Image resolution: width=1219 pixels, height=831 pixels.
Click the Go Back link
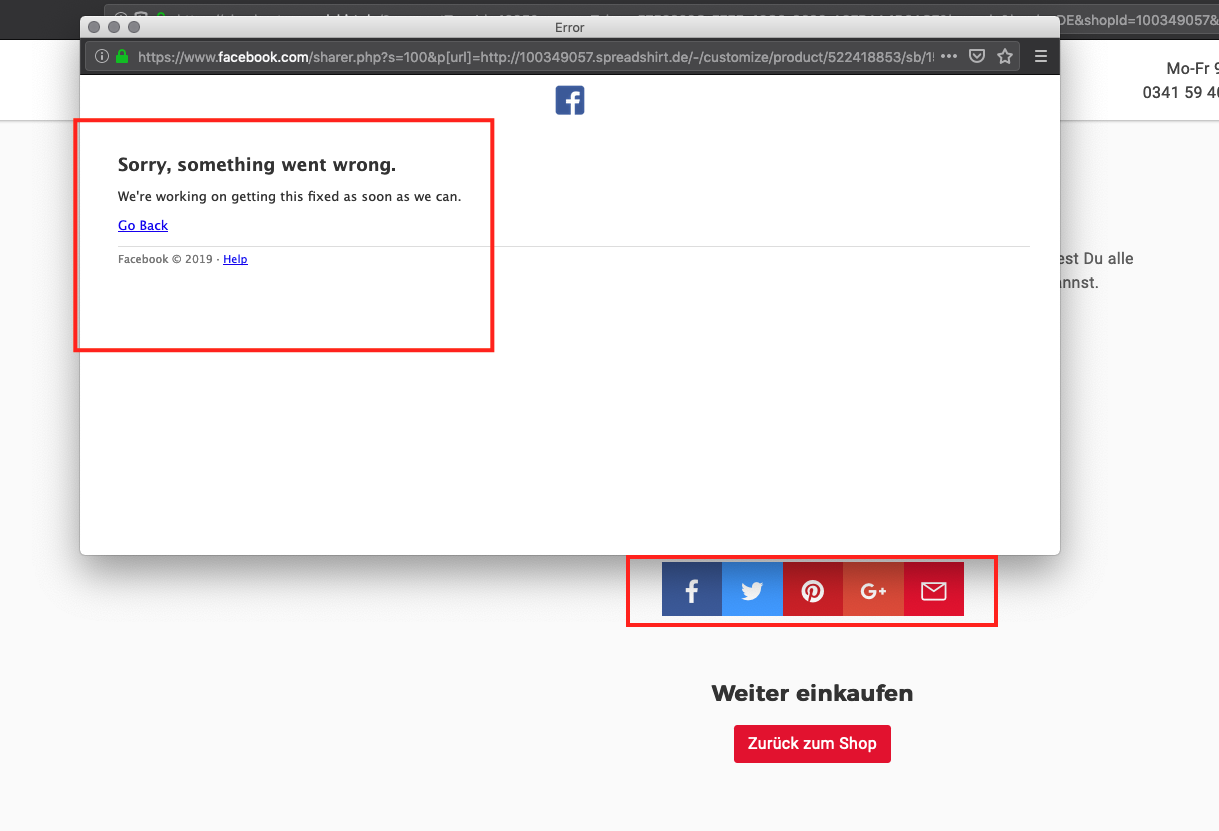pos(143,226)
